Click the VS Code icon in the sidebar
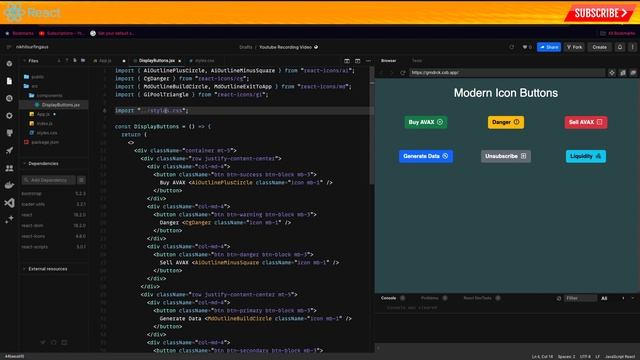640x360 pixels. 9,203
